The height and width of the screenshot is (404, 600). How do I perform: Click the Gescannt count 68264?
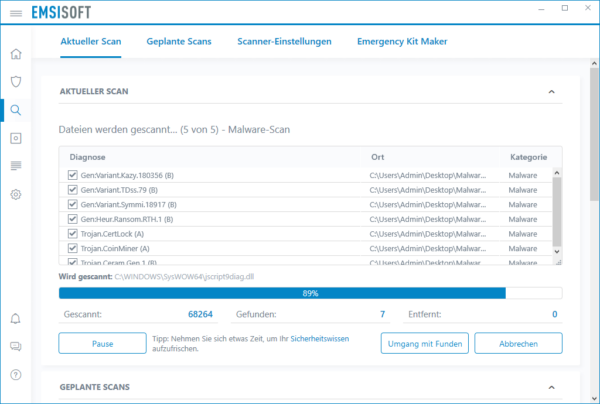200,314
